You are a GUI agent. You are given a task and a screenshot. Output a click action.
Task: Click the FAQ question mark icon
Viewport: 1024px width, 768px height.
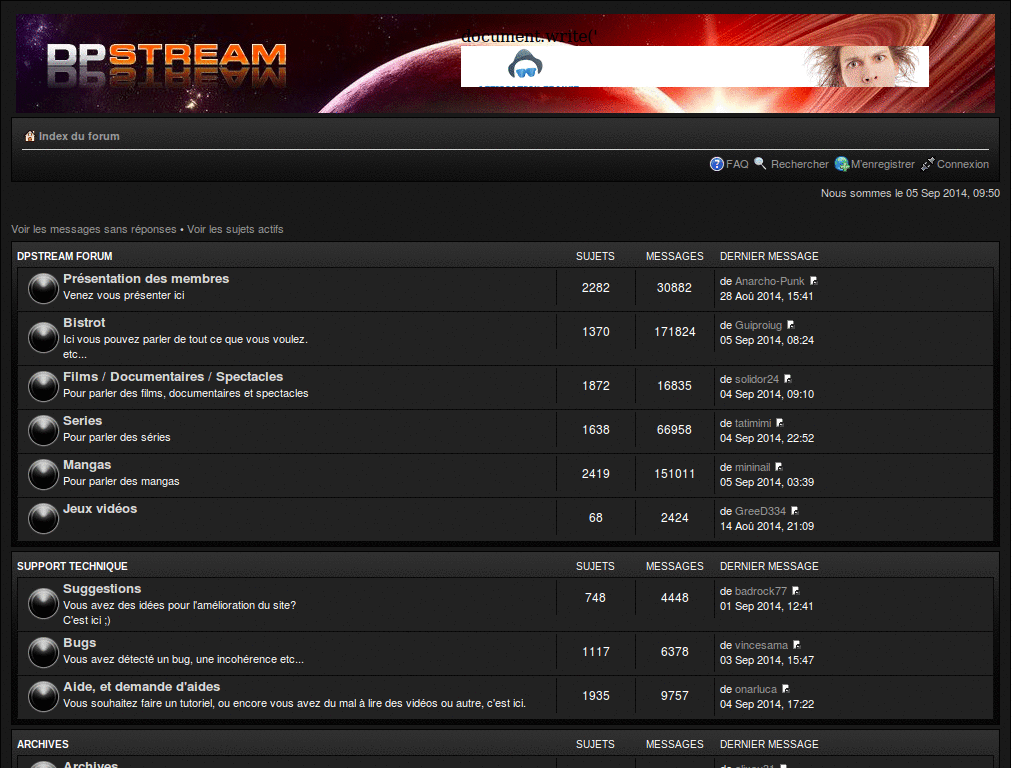pos(718,164)
